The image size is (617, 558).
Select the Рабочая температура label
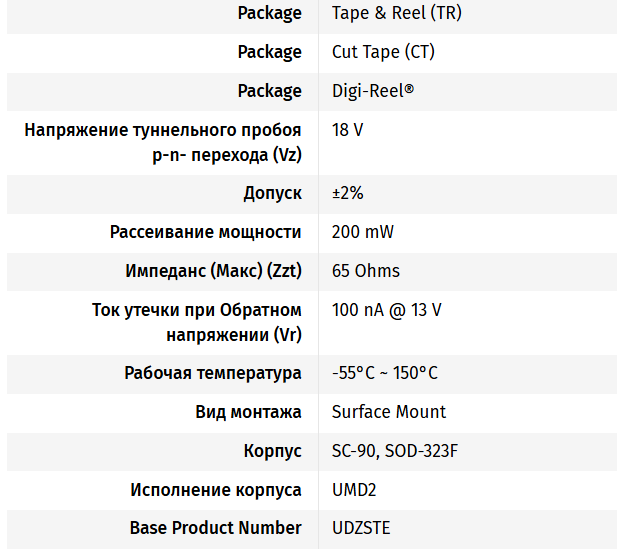(x=212, y=373)
